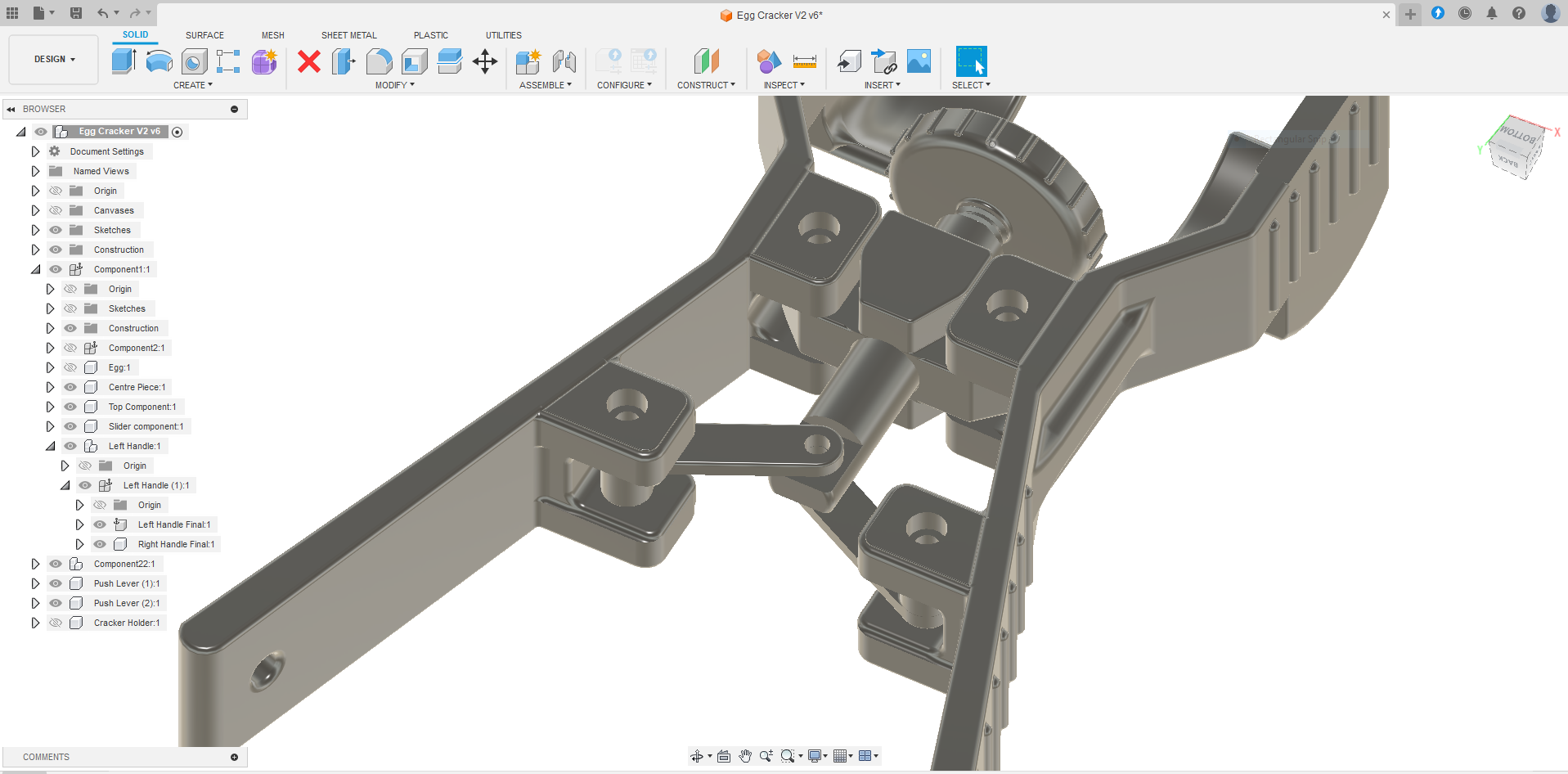Open the Display Settings dropdown

point(818,756)
